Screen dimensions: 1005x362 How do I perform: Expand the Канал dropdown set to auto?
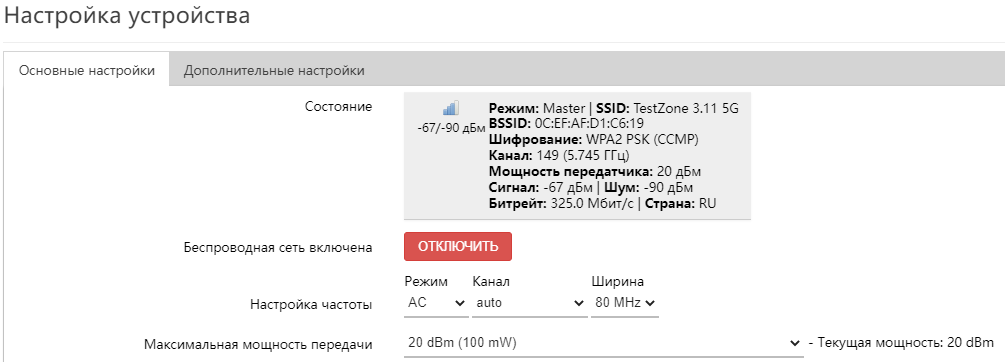(x=529, y=303)
